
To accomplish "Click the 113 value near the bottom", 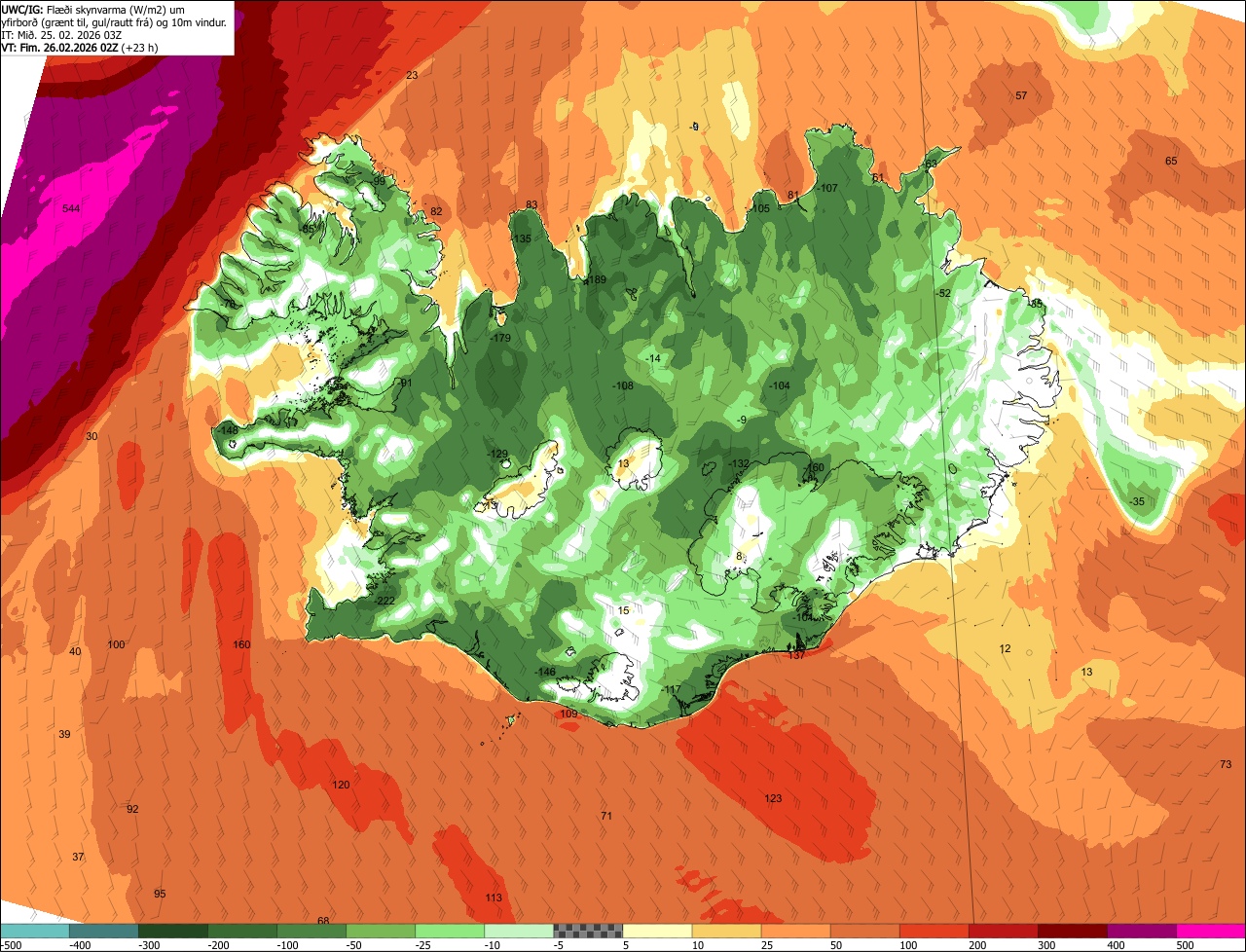I will pos(494,898).
